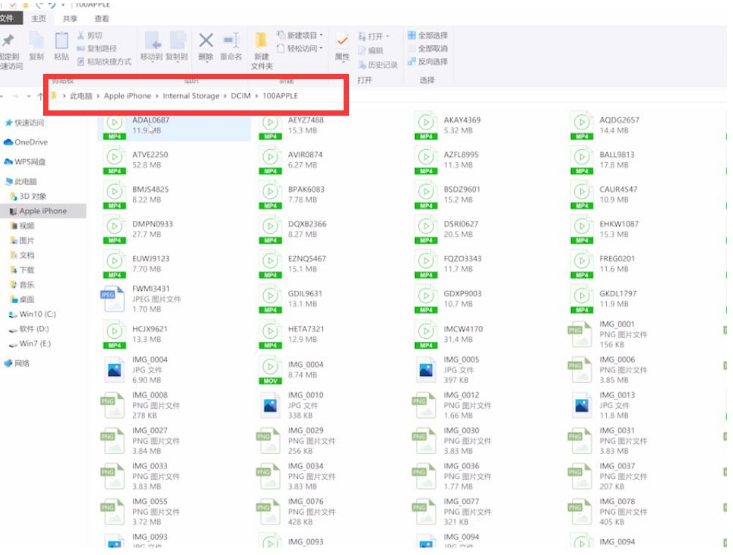733x555 pixels.
Task: Click DCIM in the address breadcrumb
Action: (241, 96)
